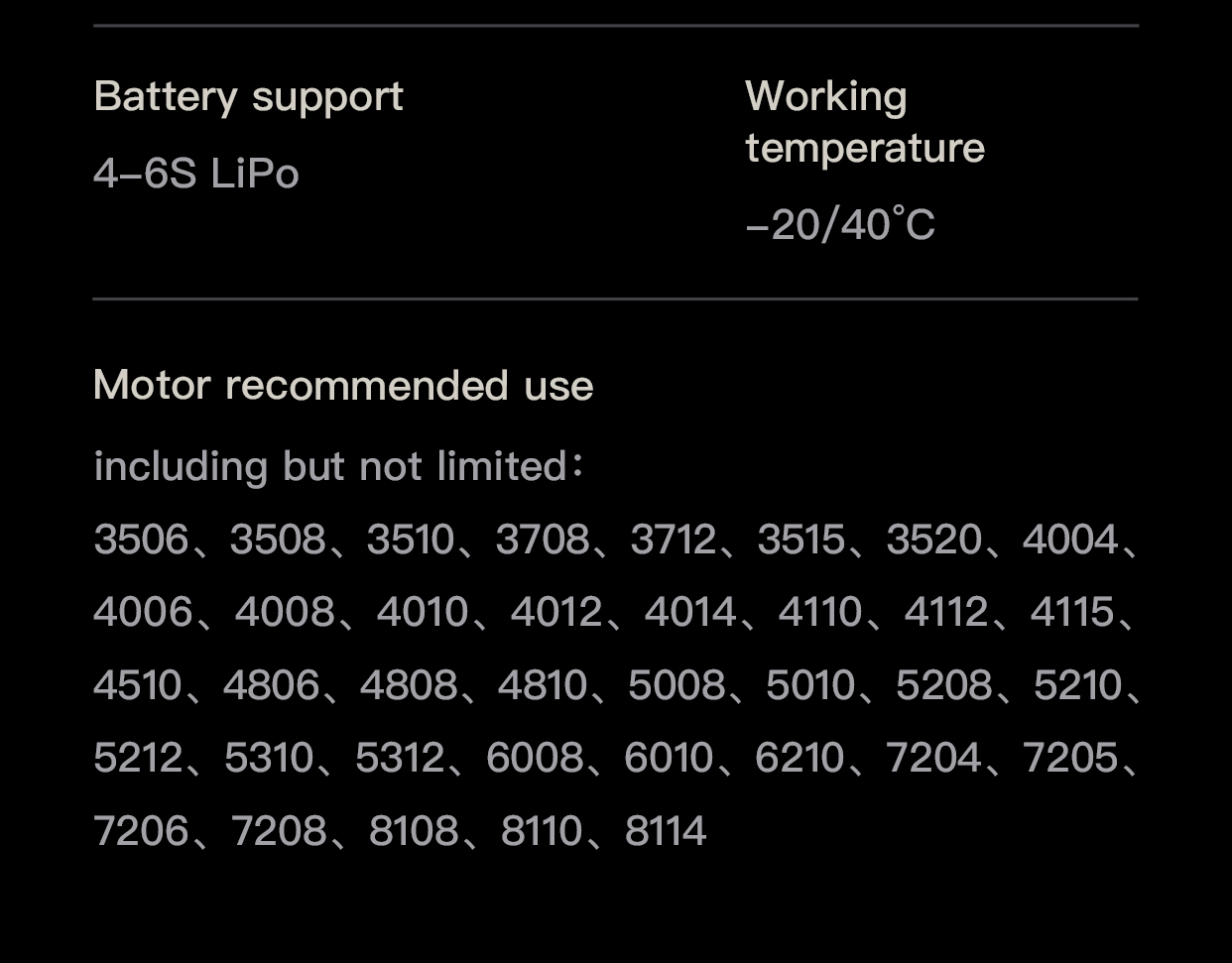Select the 4-6S LiPo value text
Screen dimensions: 1232x963
tap(196, 174)
